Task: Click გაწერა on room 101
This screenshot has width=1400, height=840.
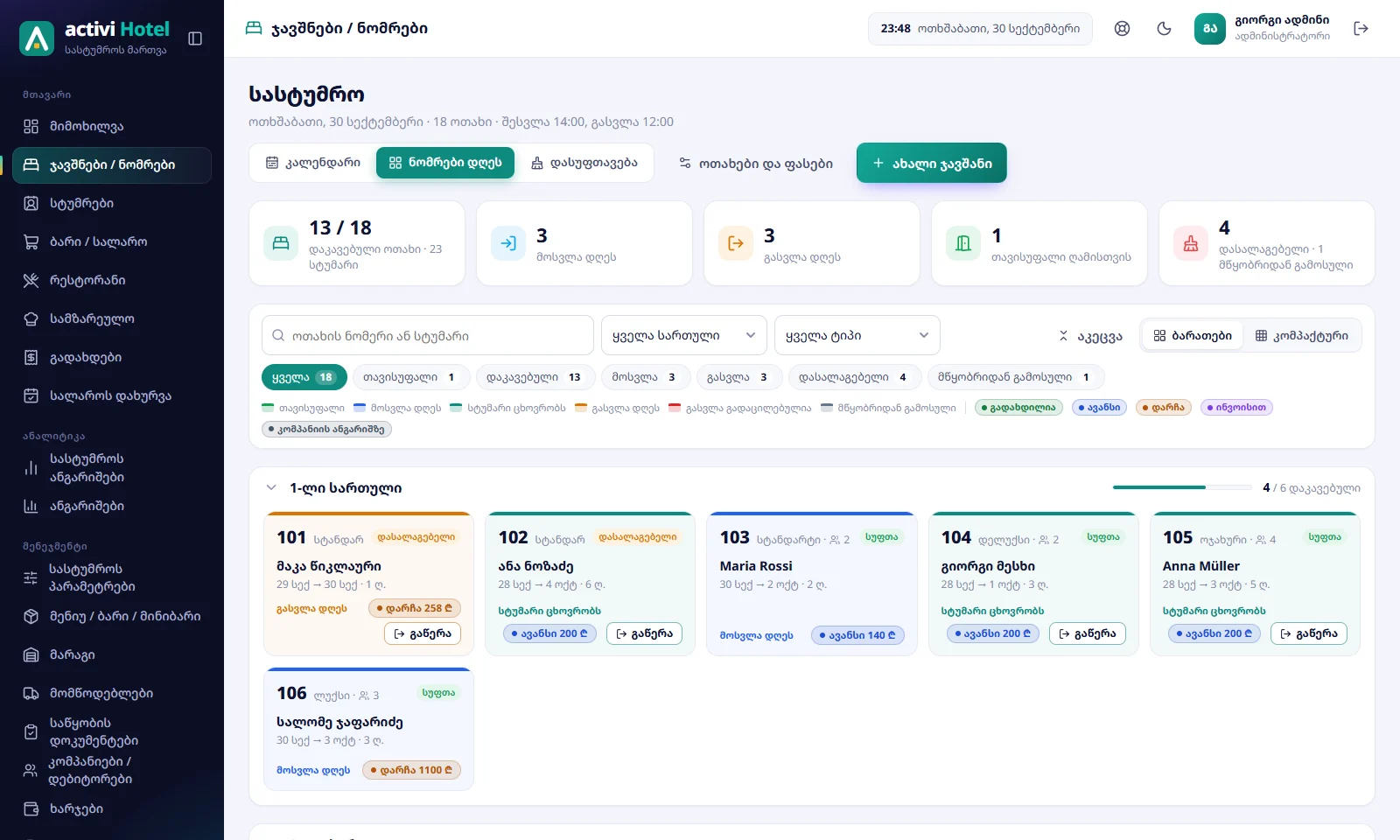Action: coord(423,633)
